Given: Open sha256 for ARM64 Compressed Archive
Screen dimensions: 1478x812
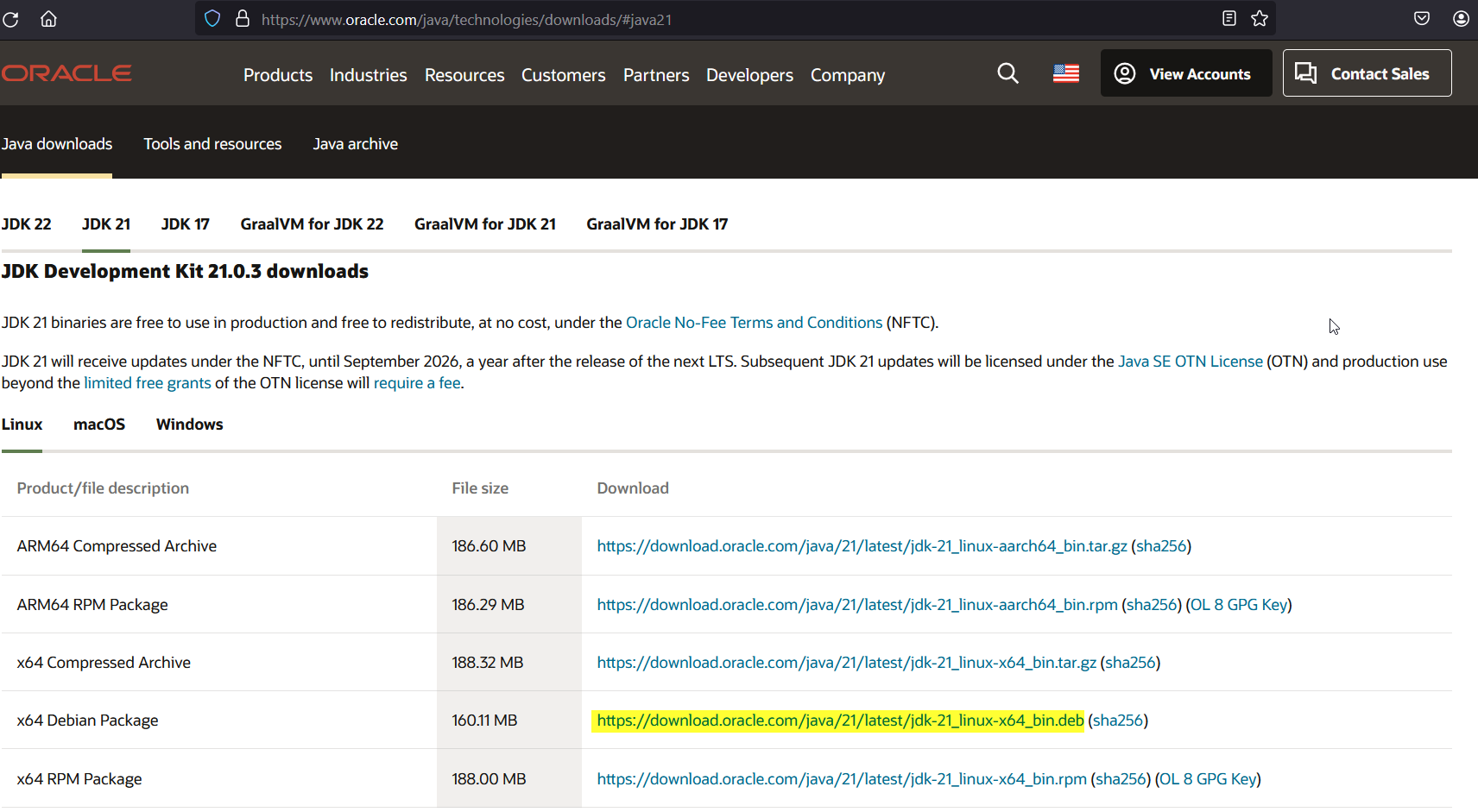Looking at the screenshot, I should pyautogui.click(x=1161, y=546).
